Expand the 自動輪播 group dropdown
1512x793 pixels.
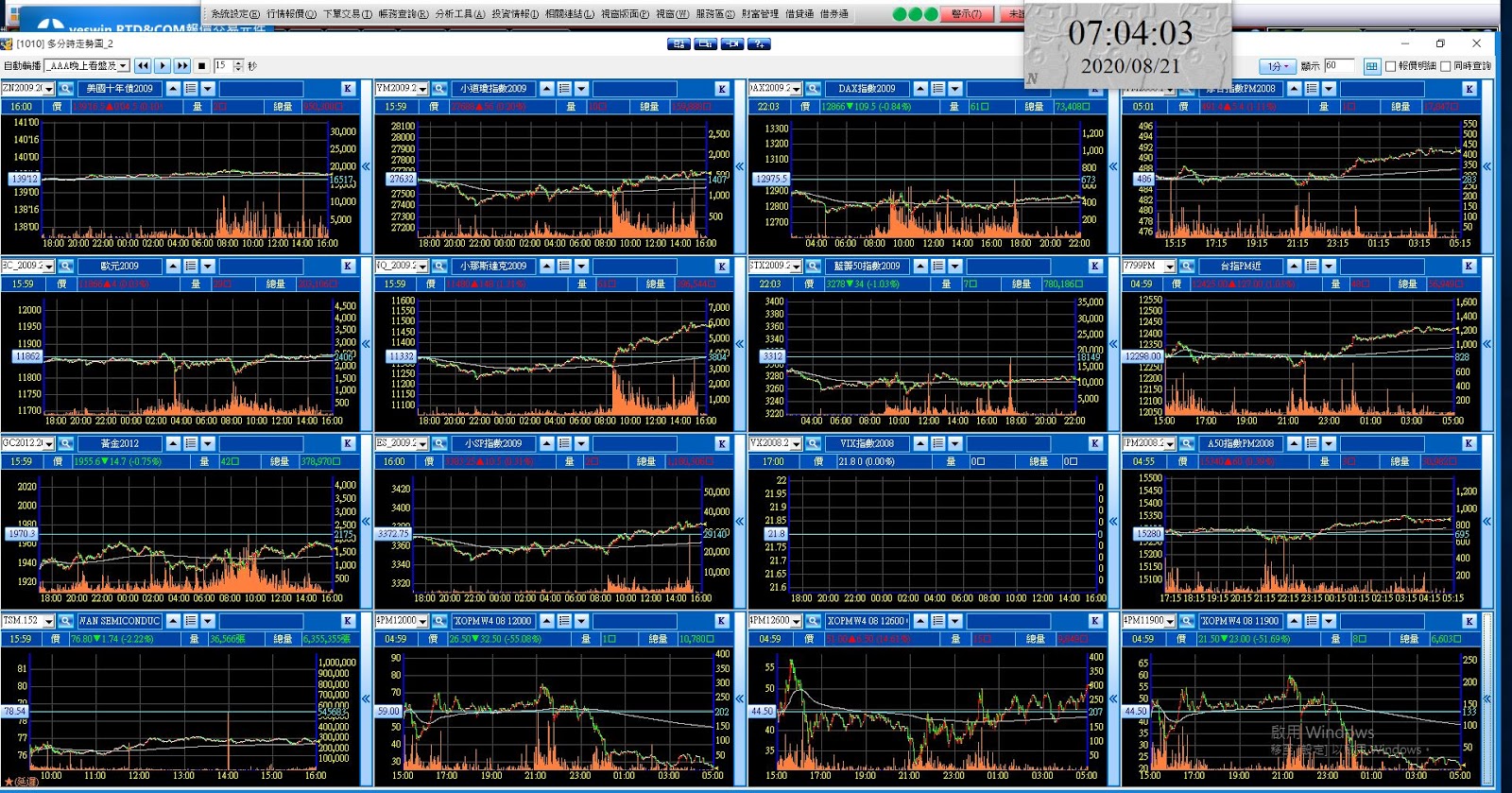123,66
